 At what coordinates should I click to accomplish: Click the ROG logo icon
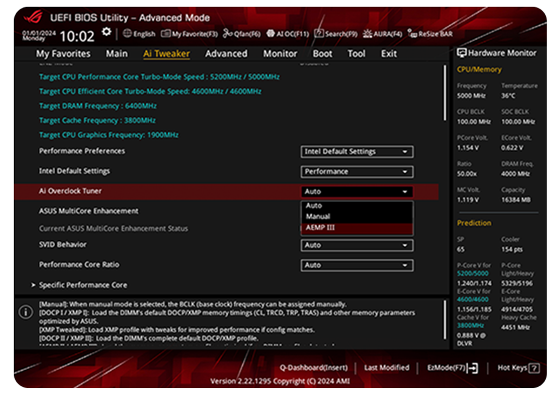(33, 17)
